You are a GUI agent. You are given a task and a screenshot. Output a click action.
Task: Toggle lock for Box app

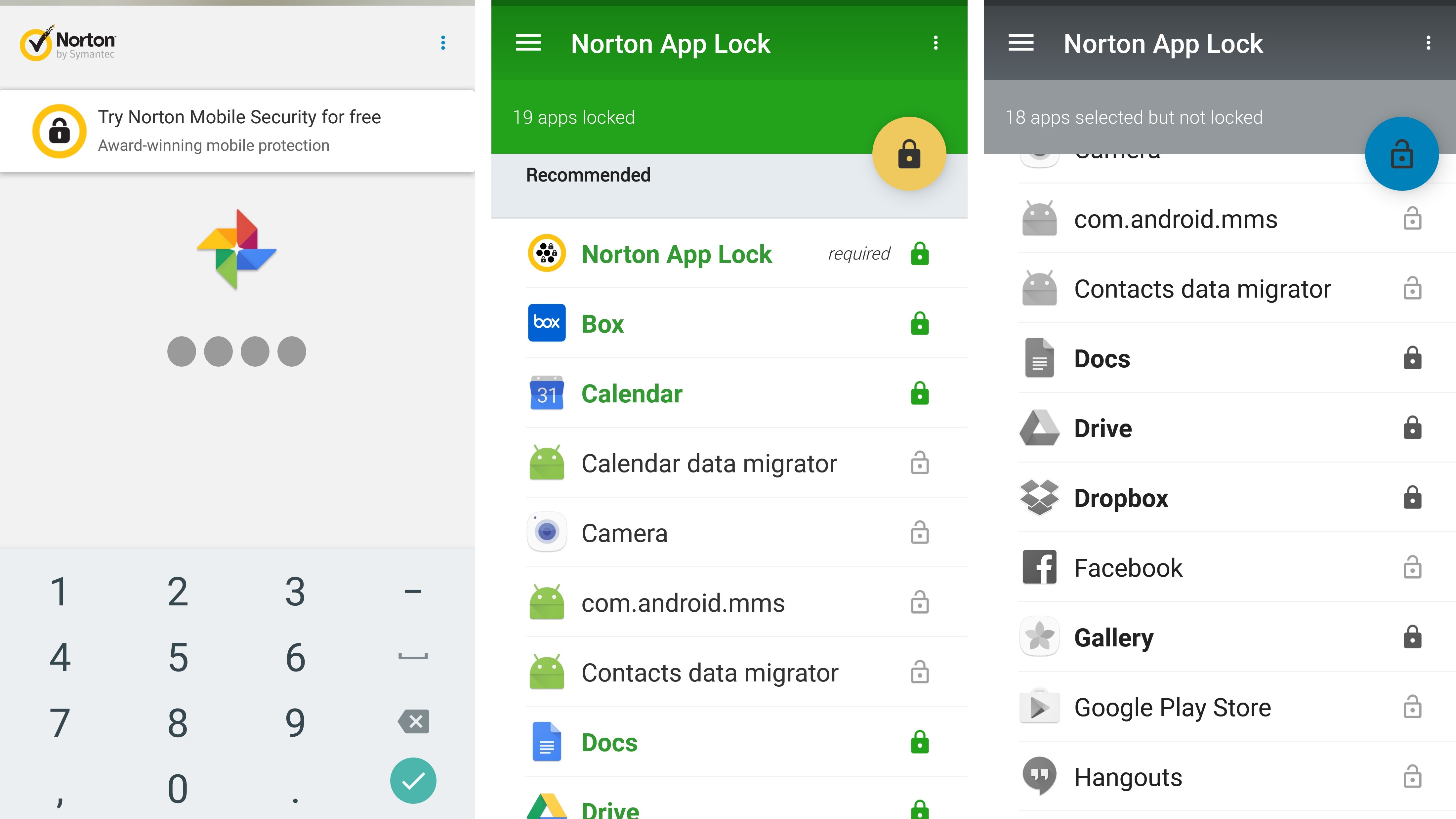[920, 324]
